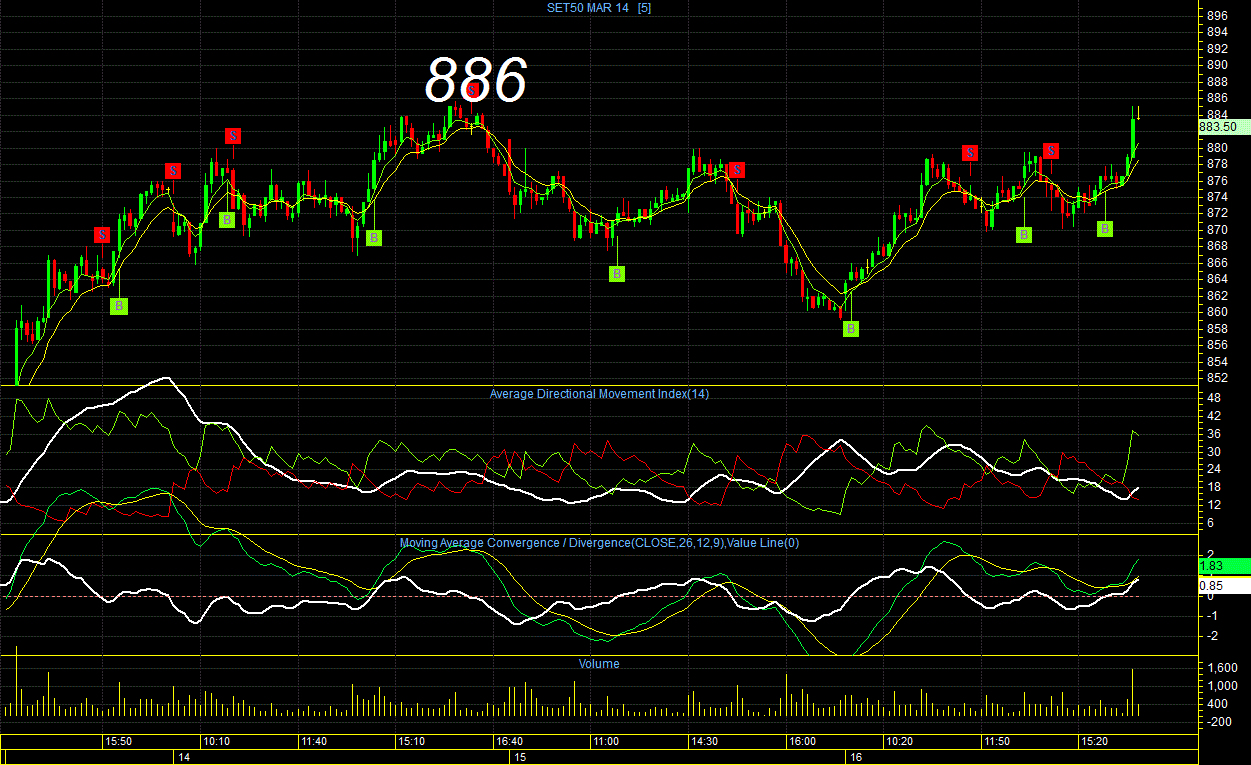This screenshot has width=1251, height=765.
Task: Select the S marker just before 11:50 on day 16
Action: [970, 153]
